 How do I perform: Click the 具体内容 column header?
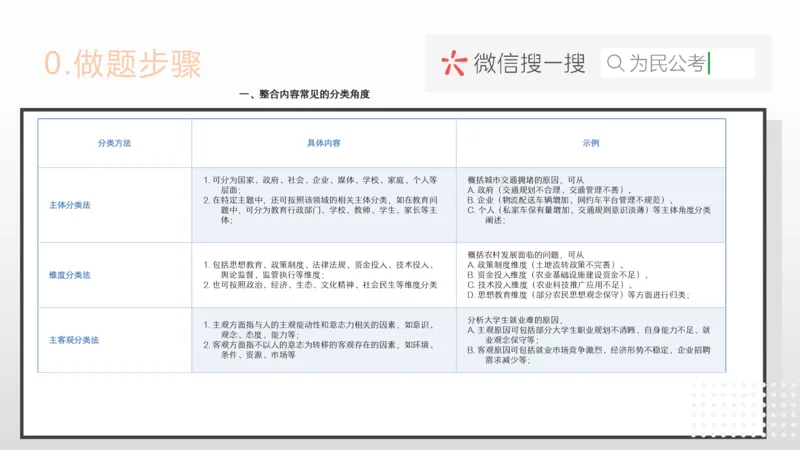[x=323, y=143]
